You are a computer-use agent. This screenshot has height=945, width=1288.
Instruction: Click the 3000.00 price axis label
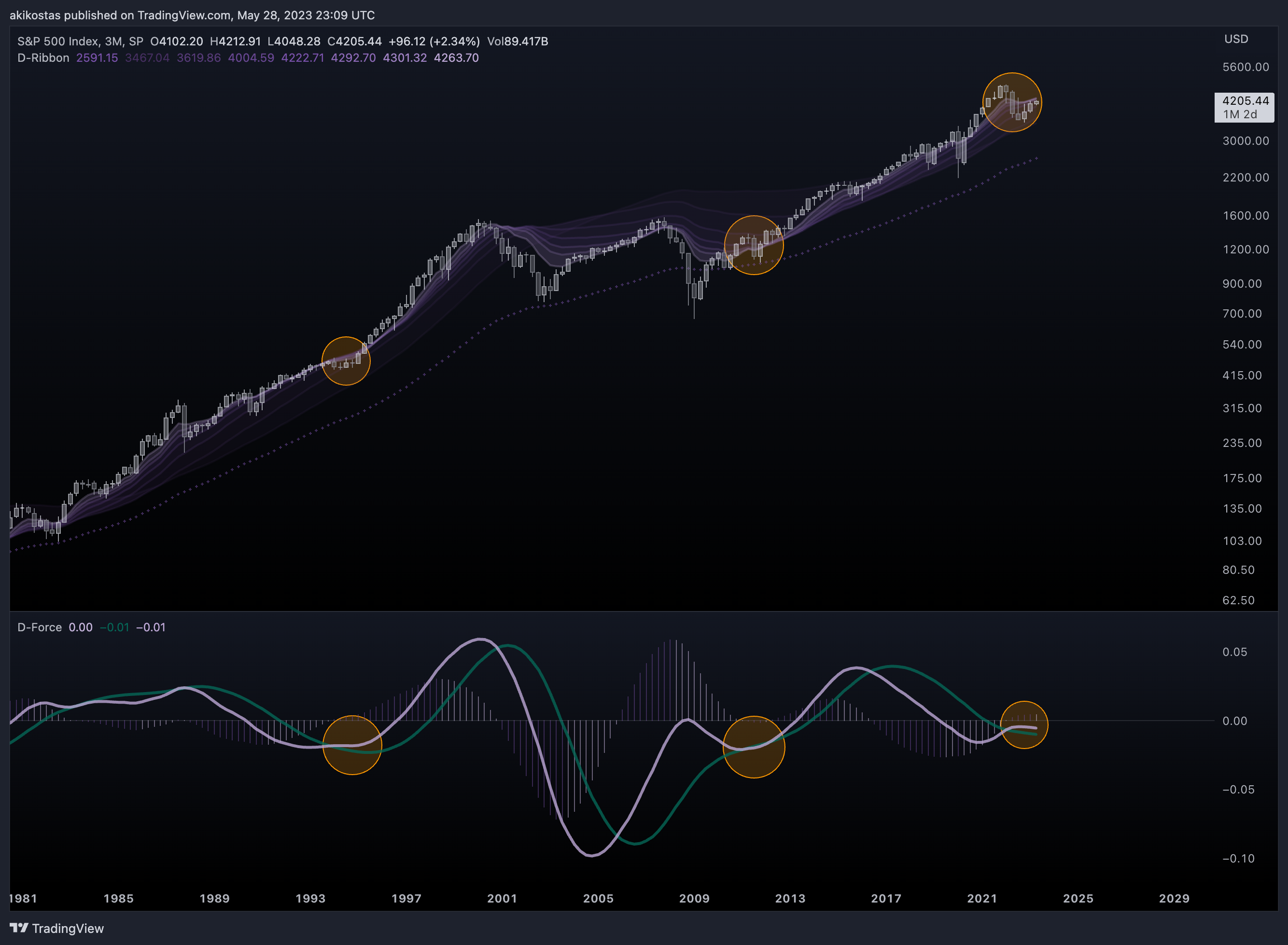pyautogui.click(x=1245, y=141)
